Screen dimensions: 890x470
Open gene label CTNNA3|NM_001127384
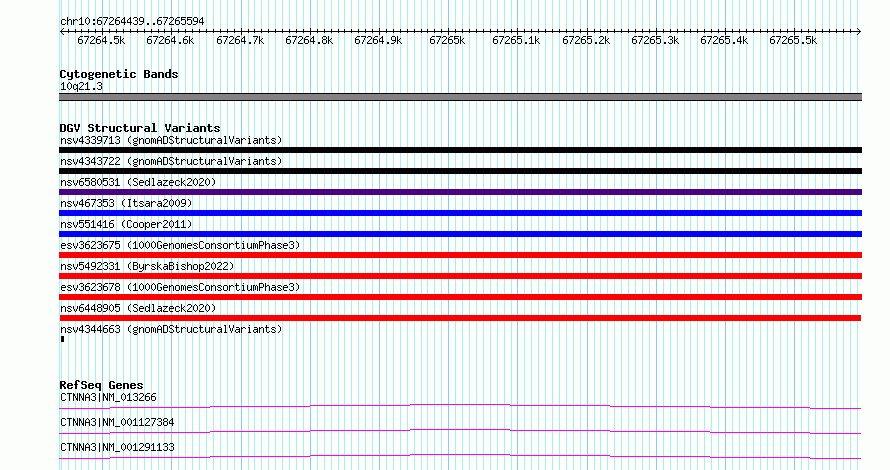coord(117,422)
